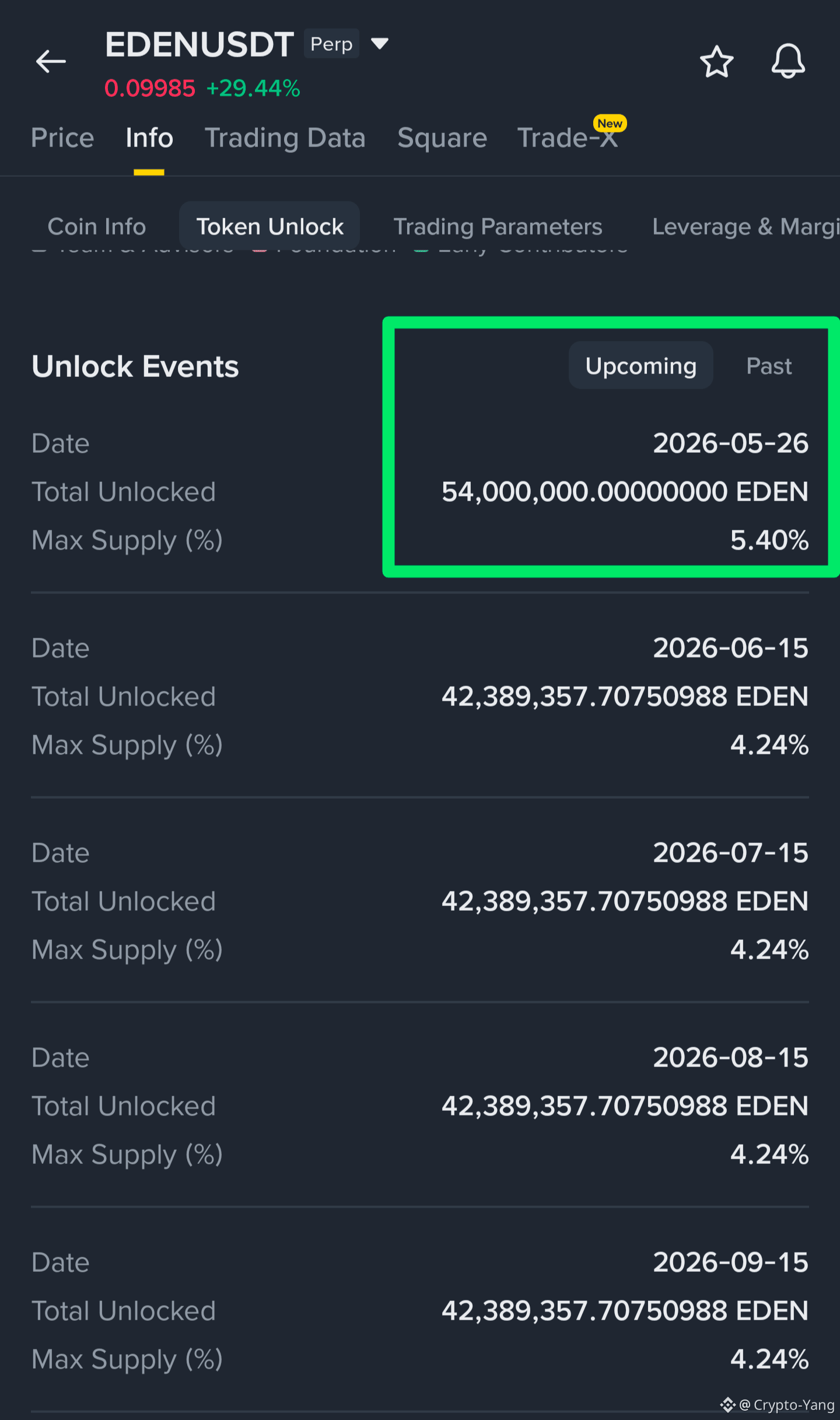Image resolution: width=840 pixels, height=1420 pixels.
Task: Tap the 0.09985 price value
Action: click(x=149, y=89)
